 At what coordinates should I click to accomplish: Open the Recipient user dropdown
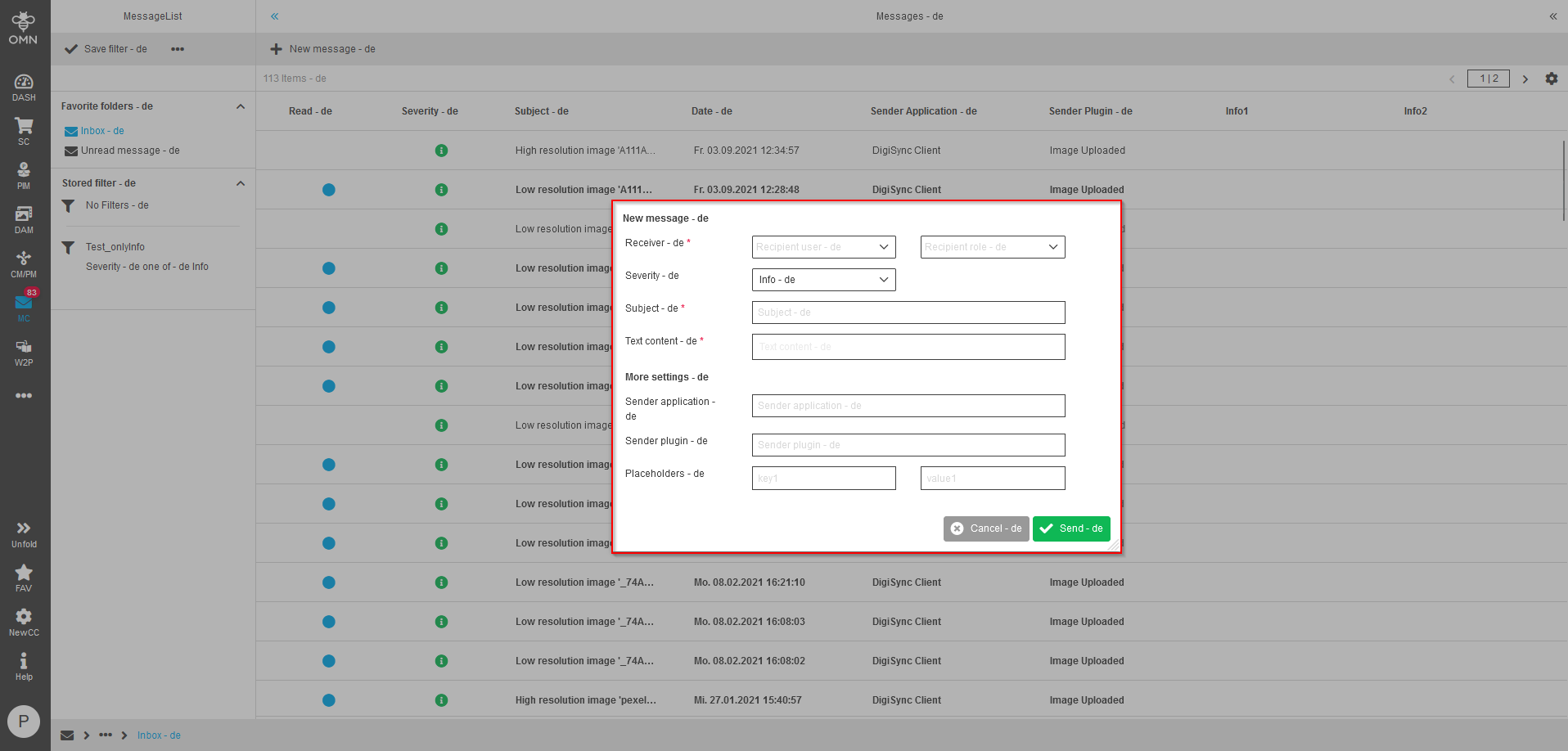pyautogui.click(x=823, y=247)
